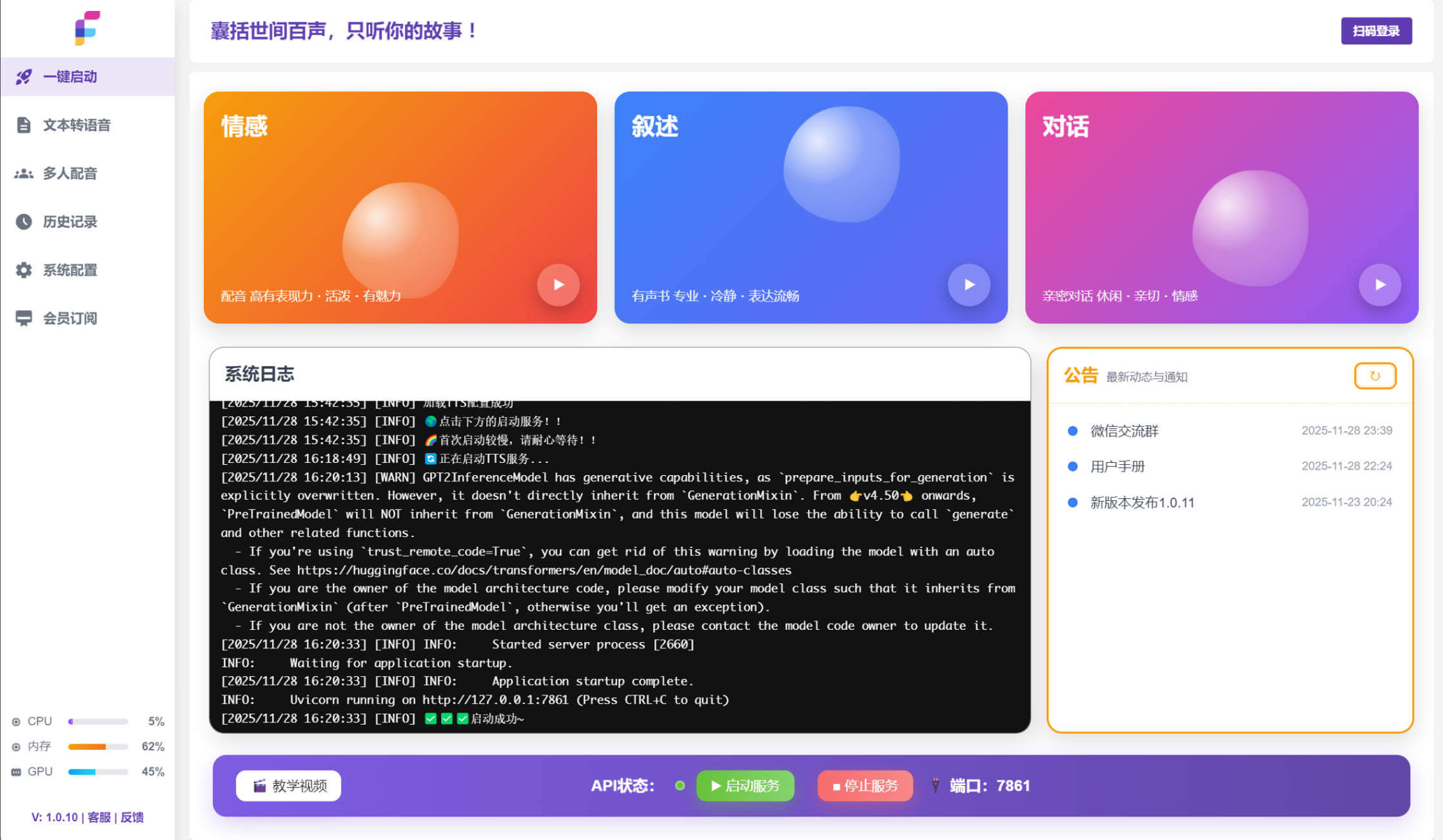The height and width of the screenshot is (840, 1443).
Task: Click the 内存 memory icon
Action: point(16,747)
